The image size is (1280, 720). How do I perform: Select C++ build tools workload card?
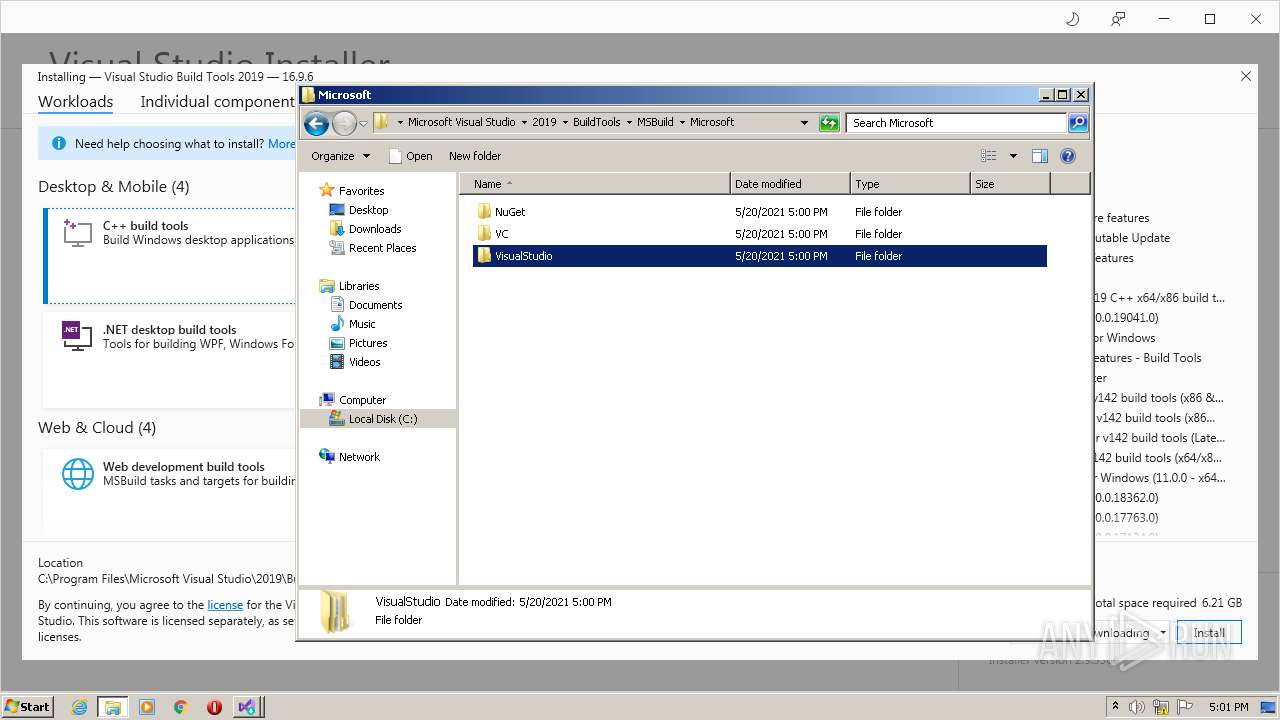point(169,255)
